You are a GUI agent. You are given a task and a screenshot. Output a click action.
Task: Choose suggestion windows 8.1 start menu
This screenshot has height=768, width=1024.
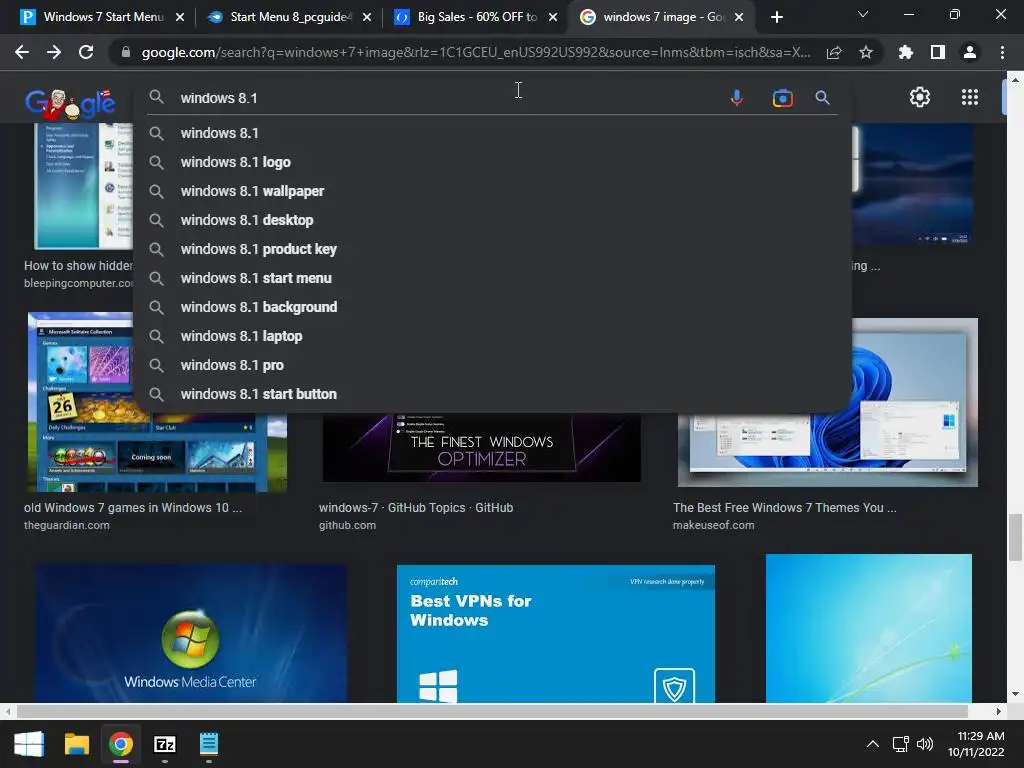(x=492, y=278)
